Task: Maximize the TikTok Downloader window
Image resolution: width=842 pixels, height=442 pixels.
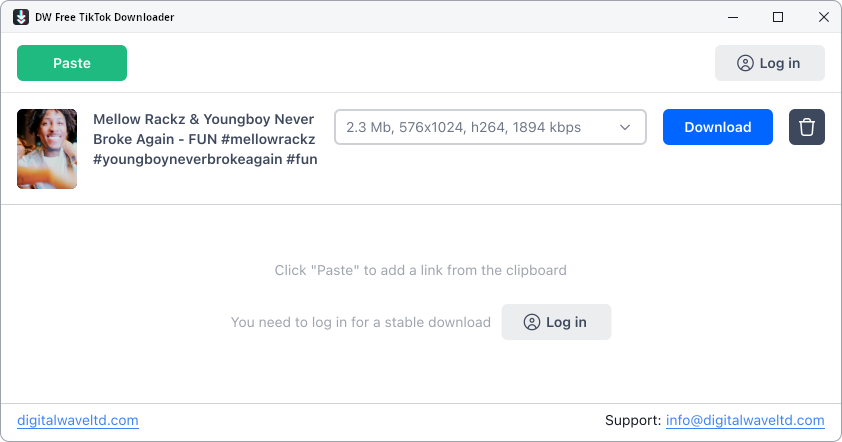Action: pyautogui.click(x=778, y=17)
